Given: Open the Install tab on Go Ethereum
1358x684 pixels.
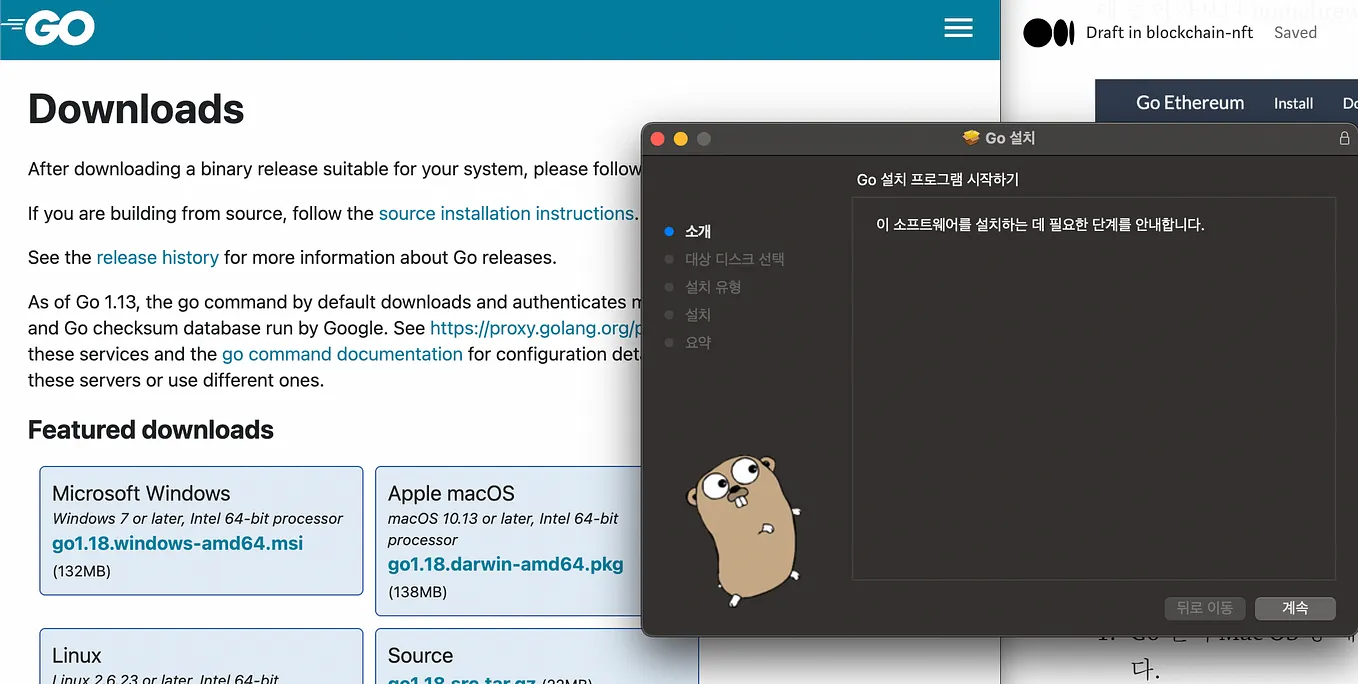Looking at the screenshot, I should coord(1293,103).
